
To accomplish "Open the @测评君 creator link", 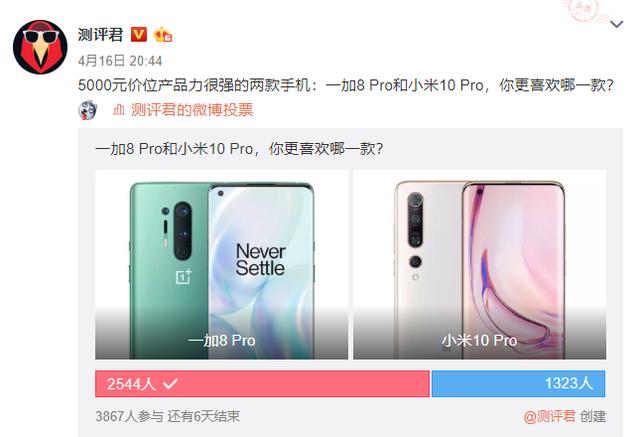I will pyautogui.click(x=549, y=416).
